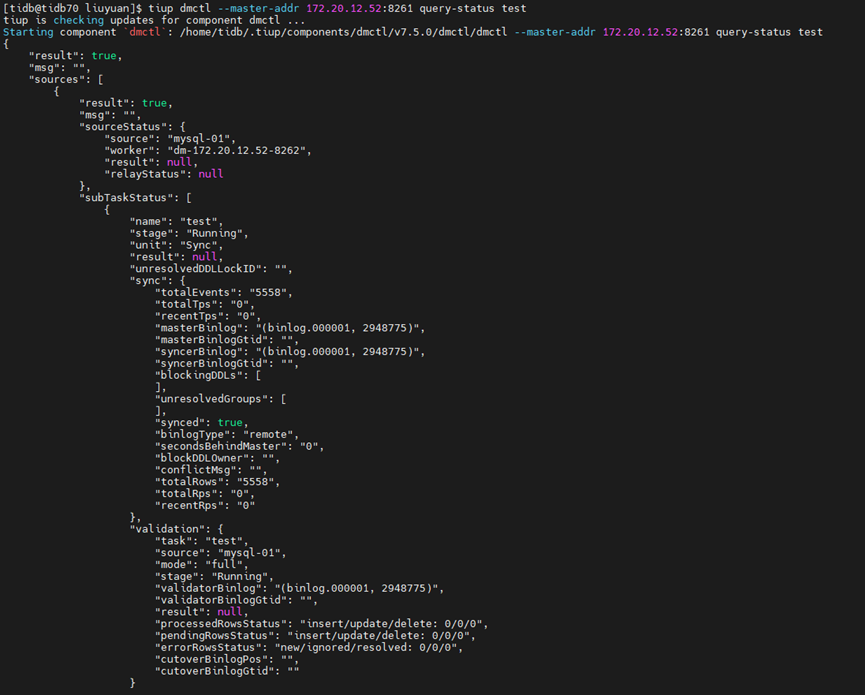Click the "cutoverBinlogGtid" line
Viewport: 865px width, 695px height.
[227, 671]
